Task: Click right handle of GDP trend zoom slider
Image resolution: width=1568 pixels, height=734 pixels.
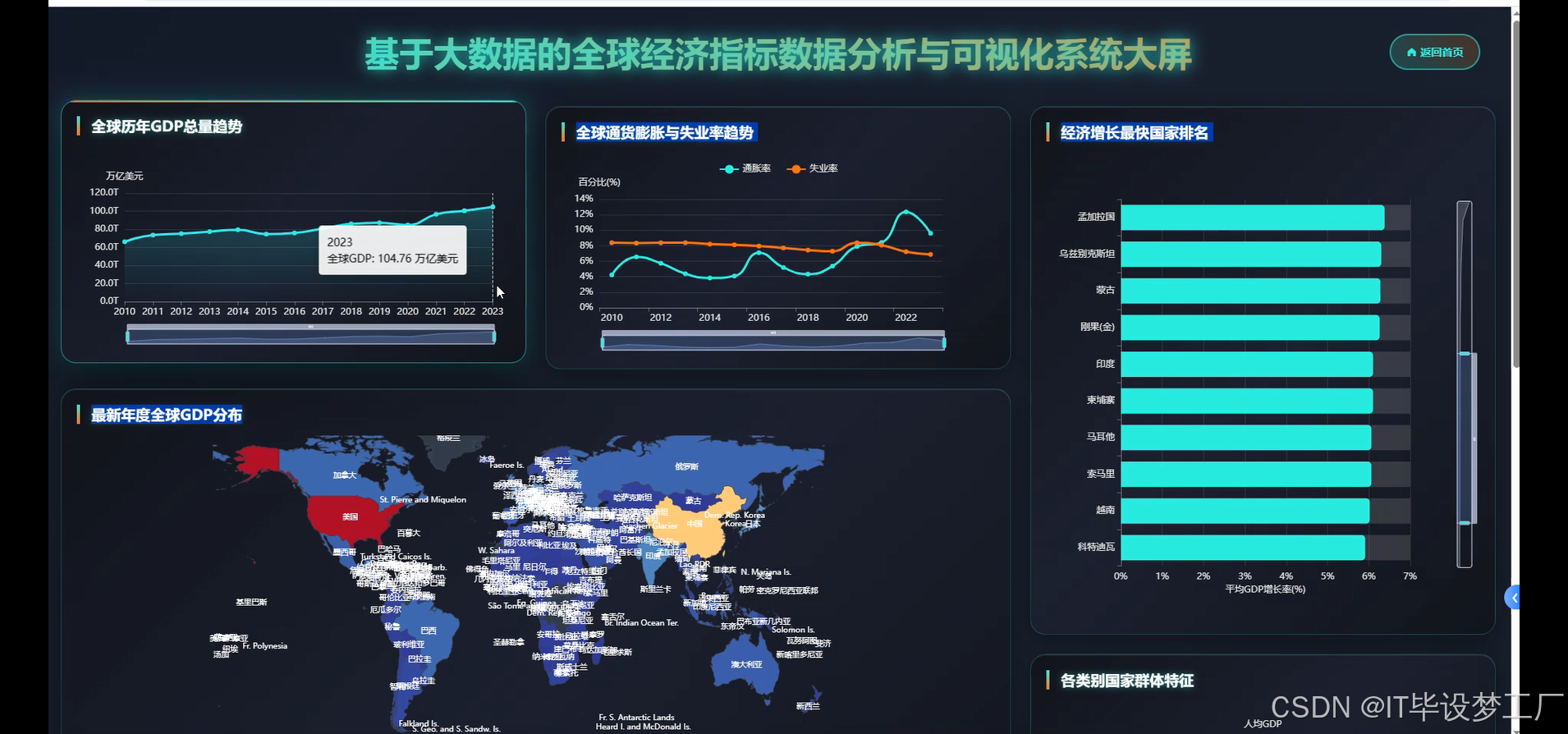Action: [x=493, y=336]
